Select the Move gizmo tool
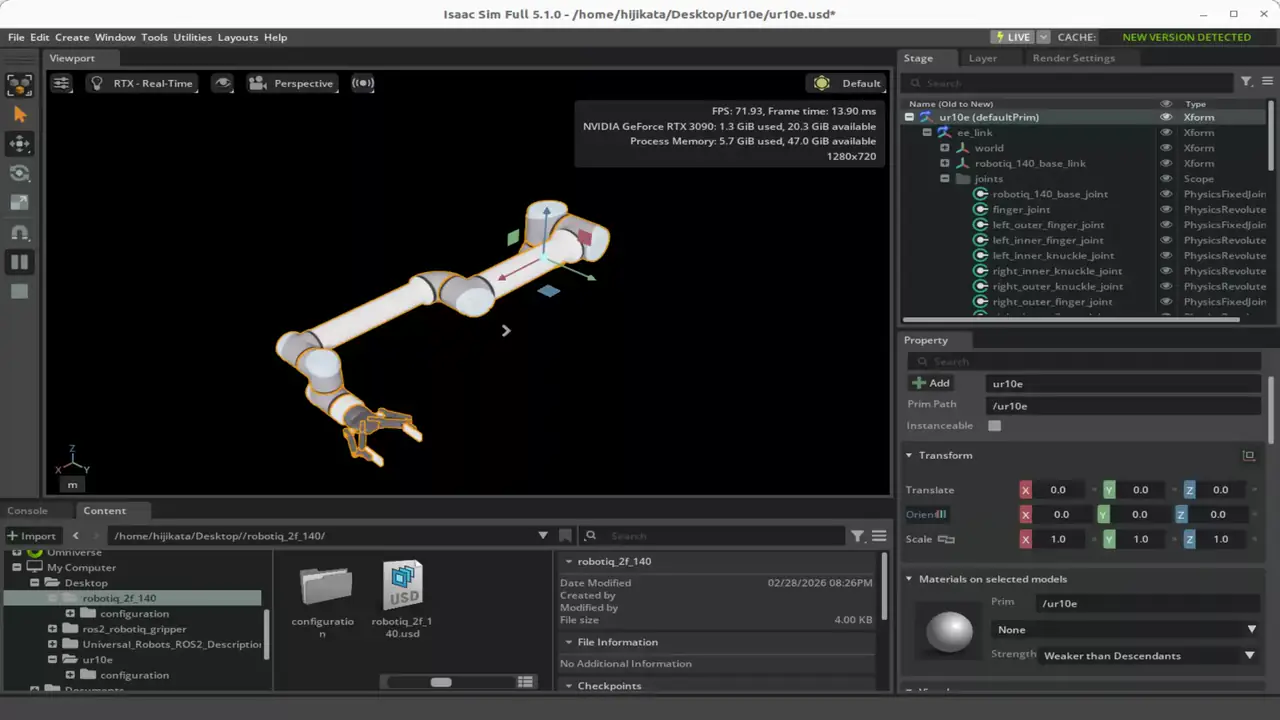Screen dimensions: 1280x720 (x=20, y=144)
